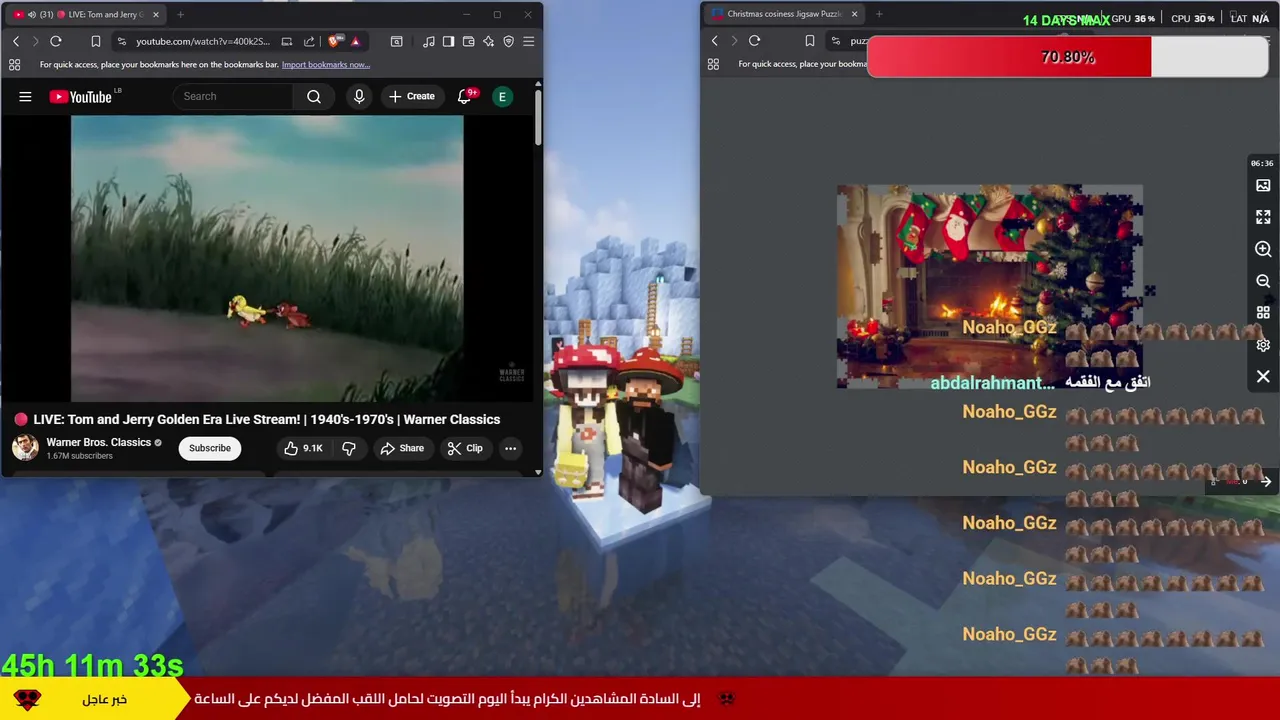This screenshot has width=1280, height=720.
Task: Open YouTube notifications bell
Action: (464, 96)
